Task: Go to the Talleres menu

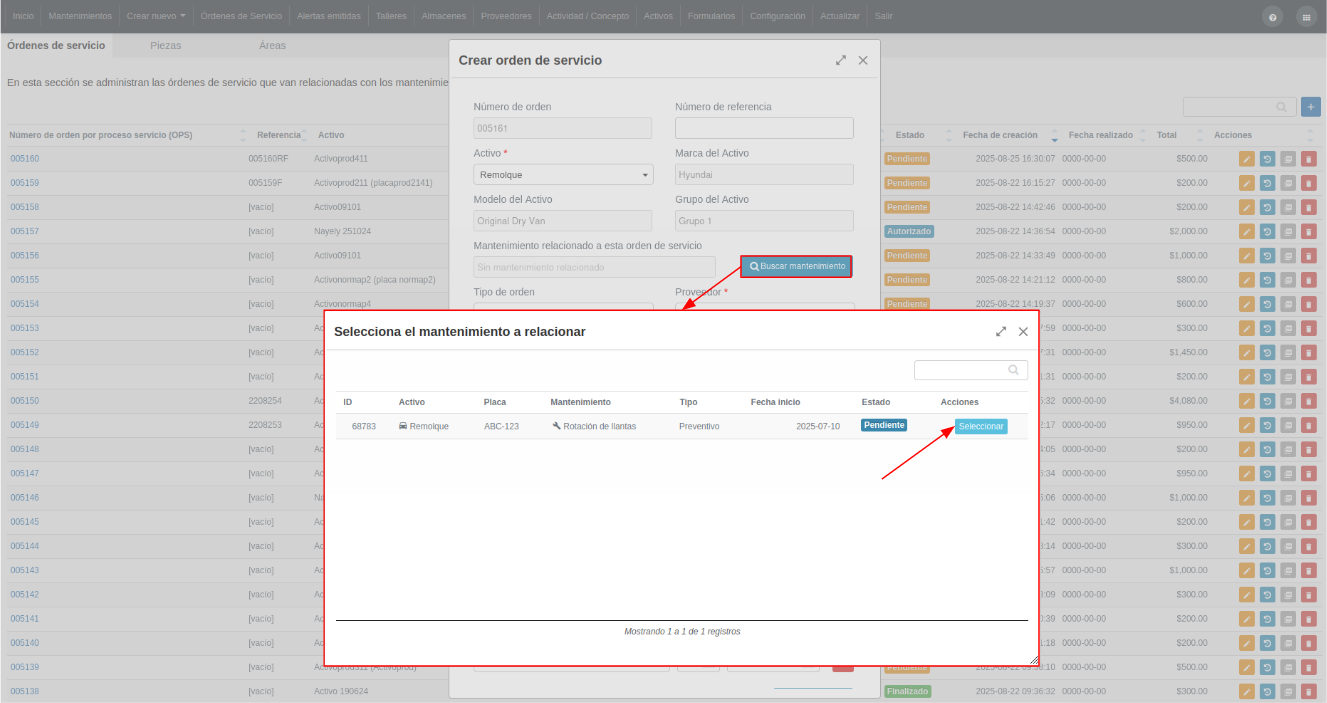Action: [x=391, y=16]
